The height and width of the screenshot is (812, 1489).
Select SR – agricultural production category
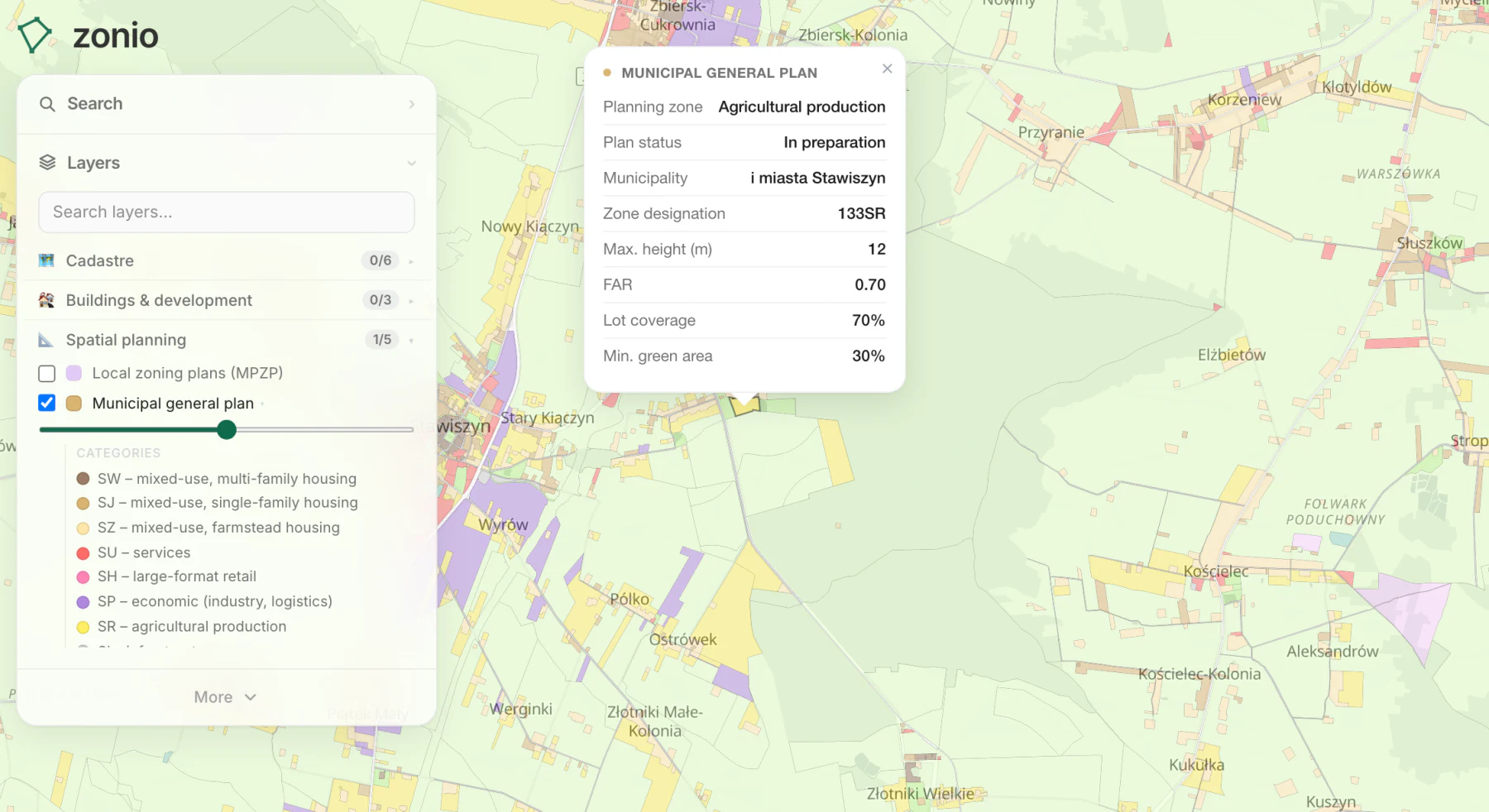tap(182, 627)
